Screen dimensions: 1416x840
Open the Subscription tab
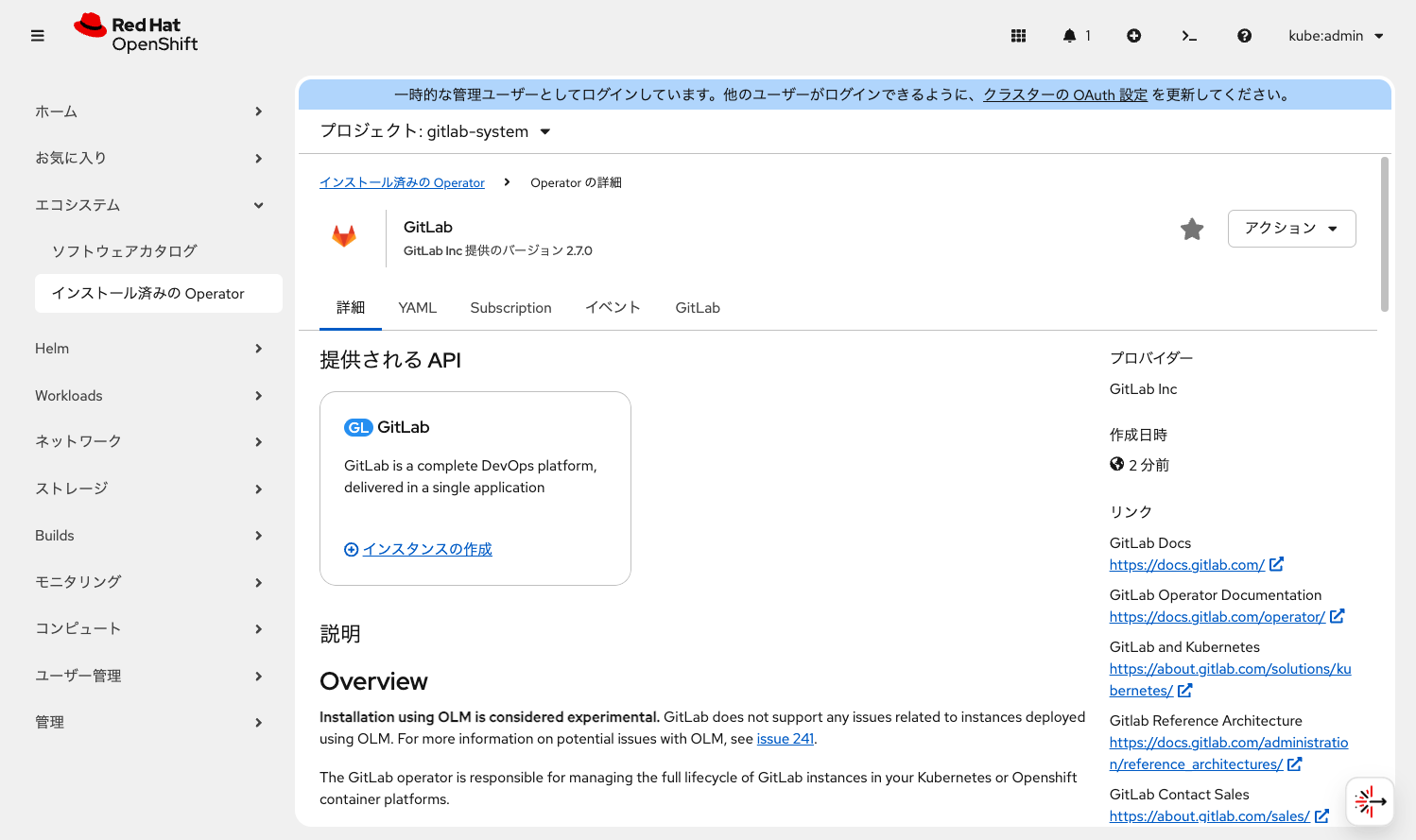tap(510, 307)
